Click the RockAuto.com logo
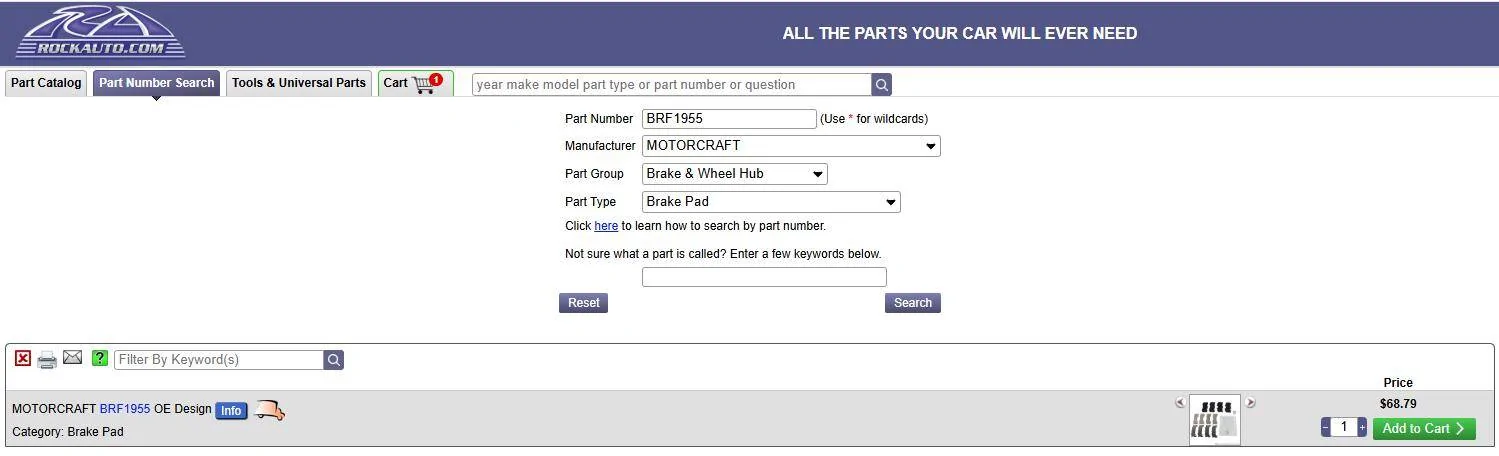Viewport: 1499px width, 456px height. pos(100,32)
